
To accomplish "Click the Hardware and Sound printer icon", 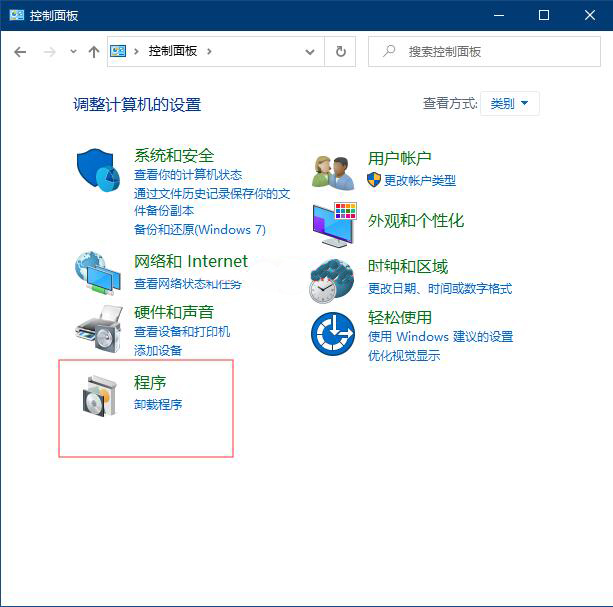I will pyautogui.click(x=99, y=329).
